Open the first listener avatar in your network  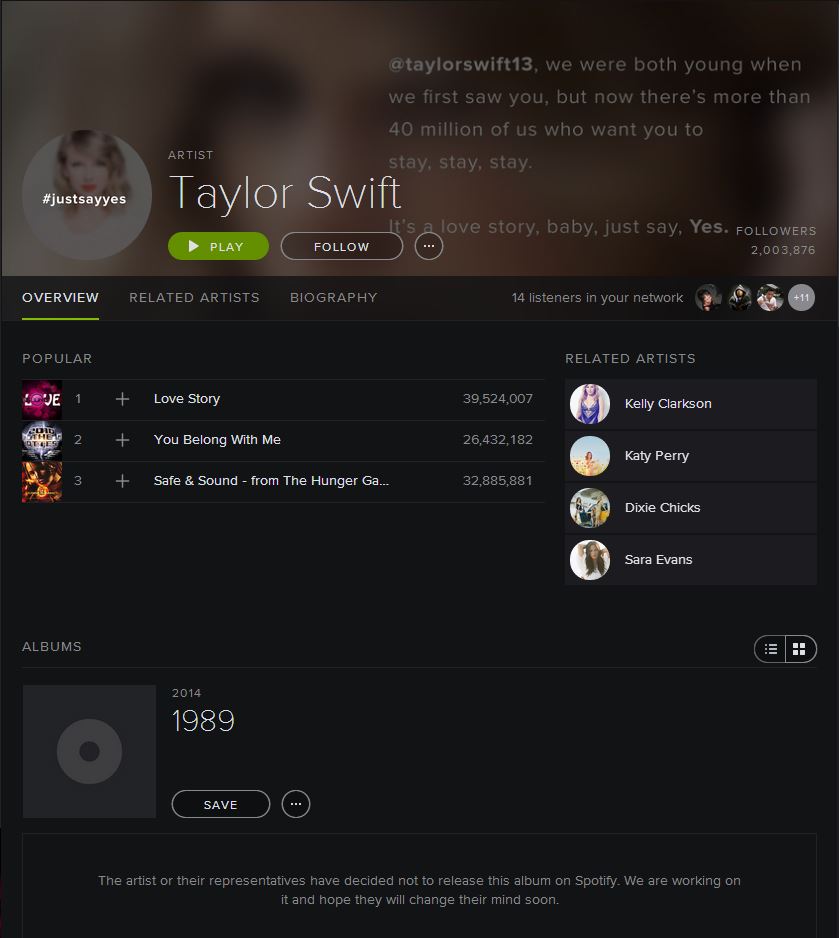(x=709, y=297)
